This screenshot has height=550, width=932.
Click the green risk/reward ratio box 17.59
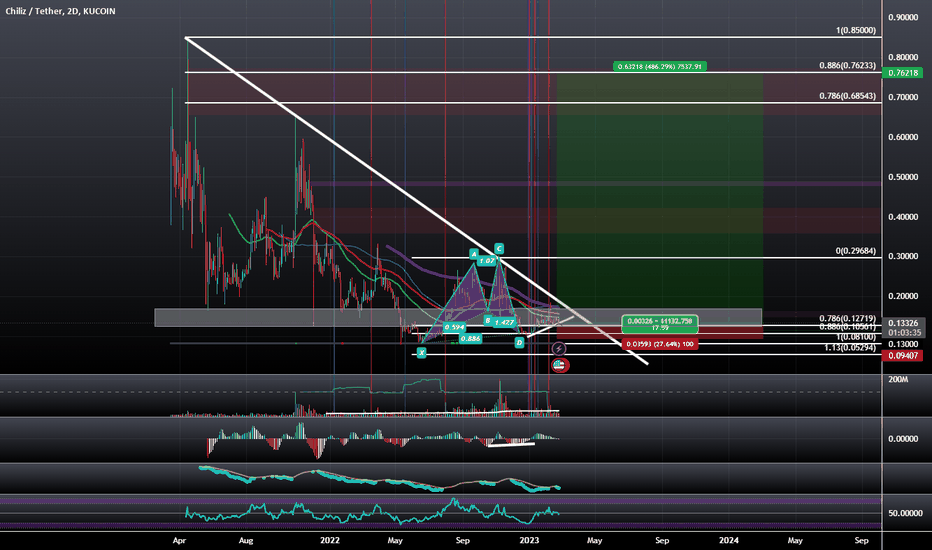coord(660,324)
